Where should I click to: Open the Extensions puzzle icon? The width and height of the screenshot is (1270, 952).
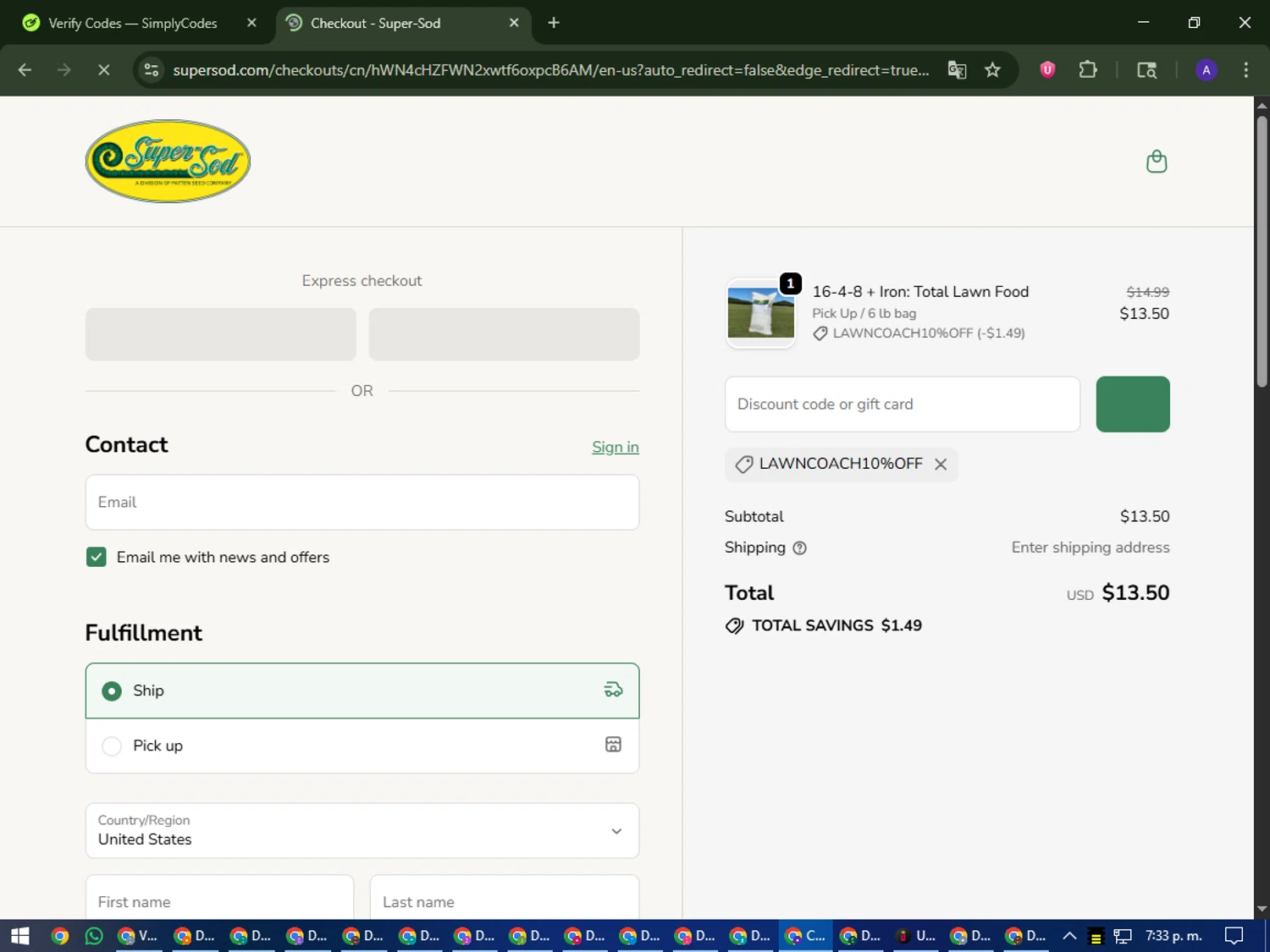tap(1088, 70)
